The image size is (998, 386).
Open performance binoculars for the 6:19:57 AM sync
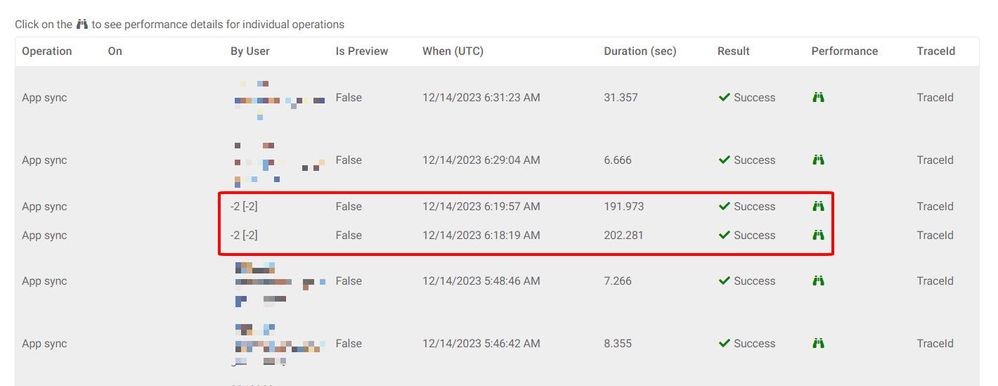(x=819, y=206)
